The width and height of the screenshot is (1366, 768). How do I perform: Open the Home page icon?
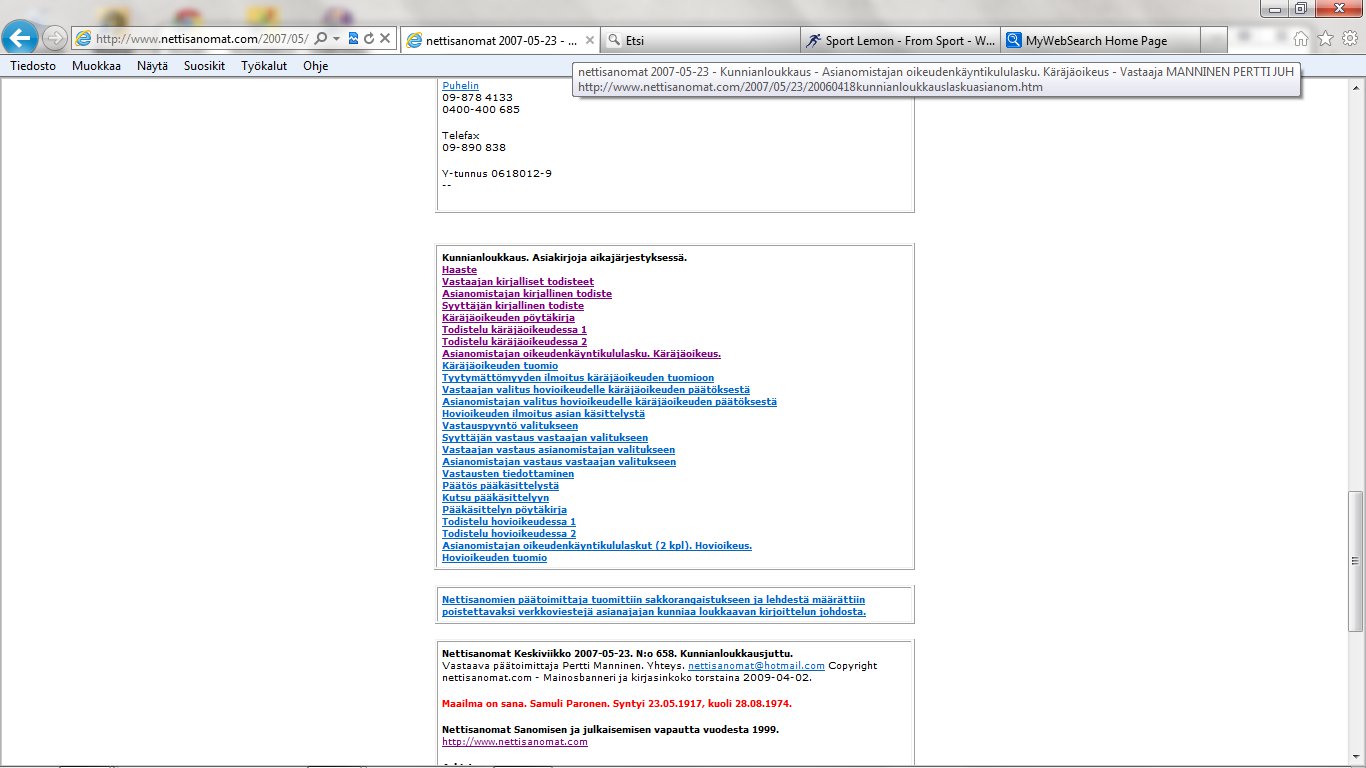1301,39
